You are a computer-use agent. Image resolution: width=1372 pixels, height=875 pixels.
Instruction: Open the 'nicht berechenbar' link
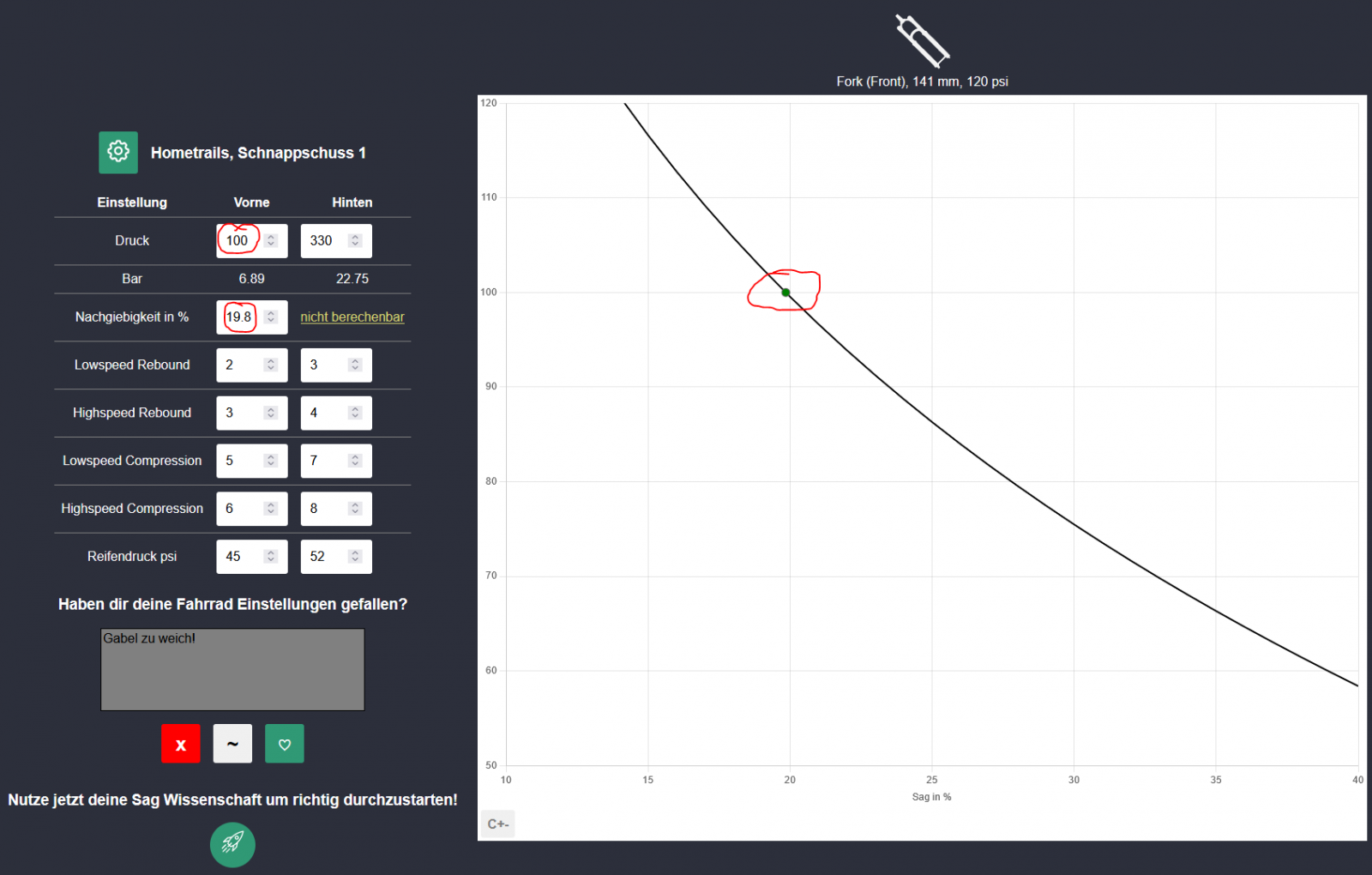352,317
